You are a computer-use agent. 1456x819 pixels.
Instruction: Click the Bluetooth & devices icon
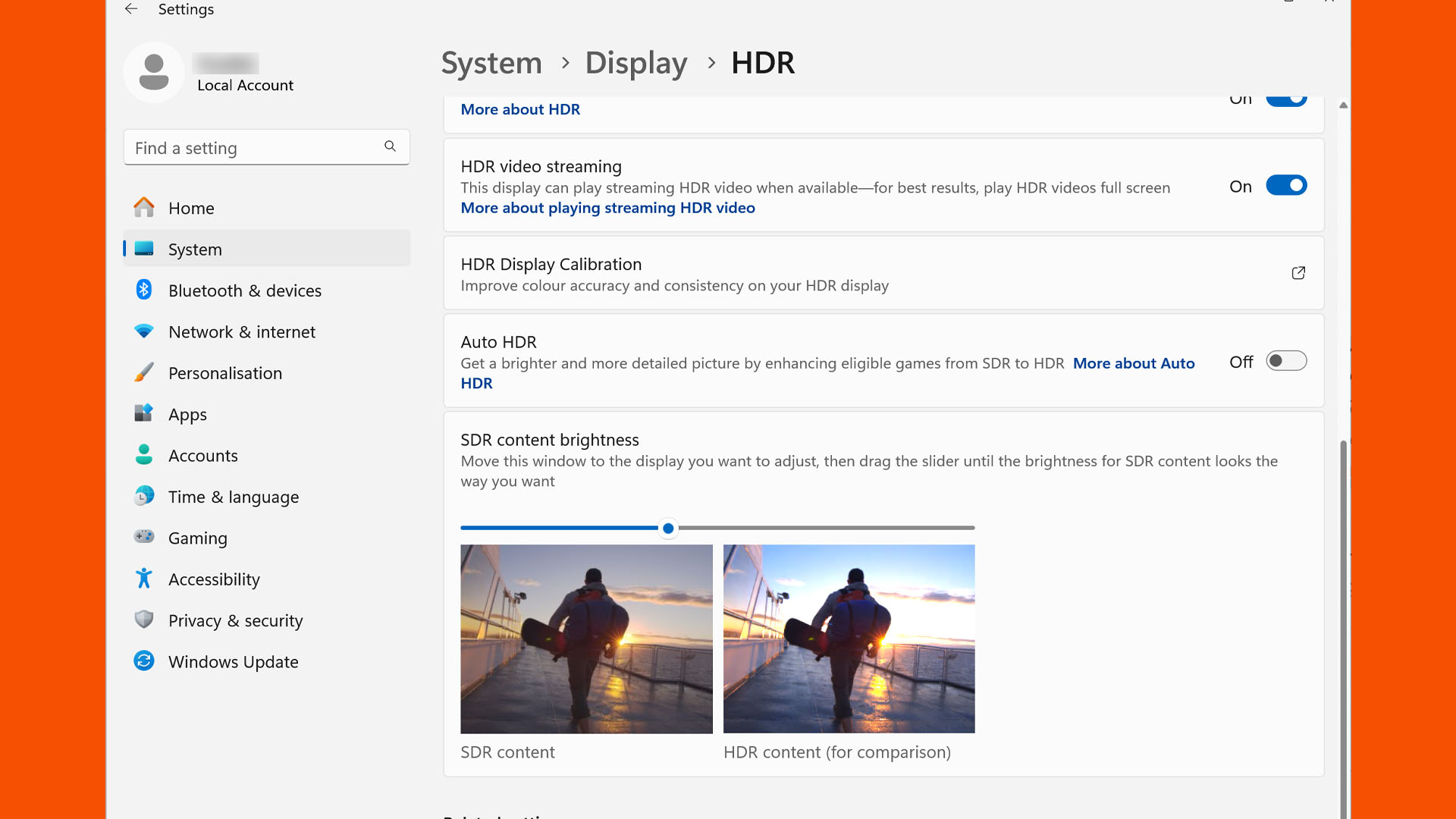tap(143, 290)
